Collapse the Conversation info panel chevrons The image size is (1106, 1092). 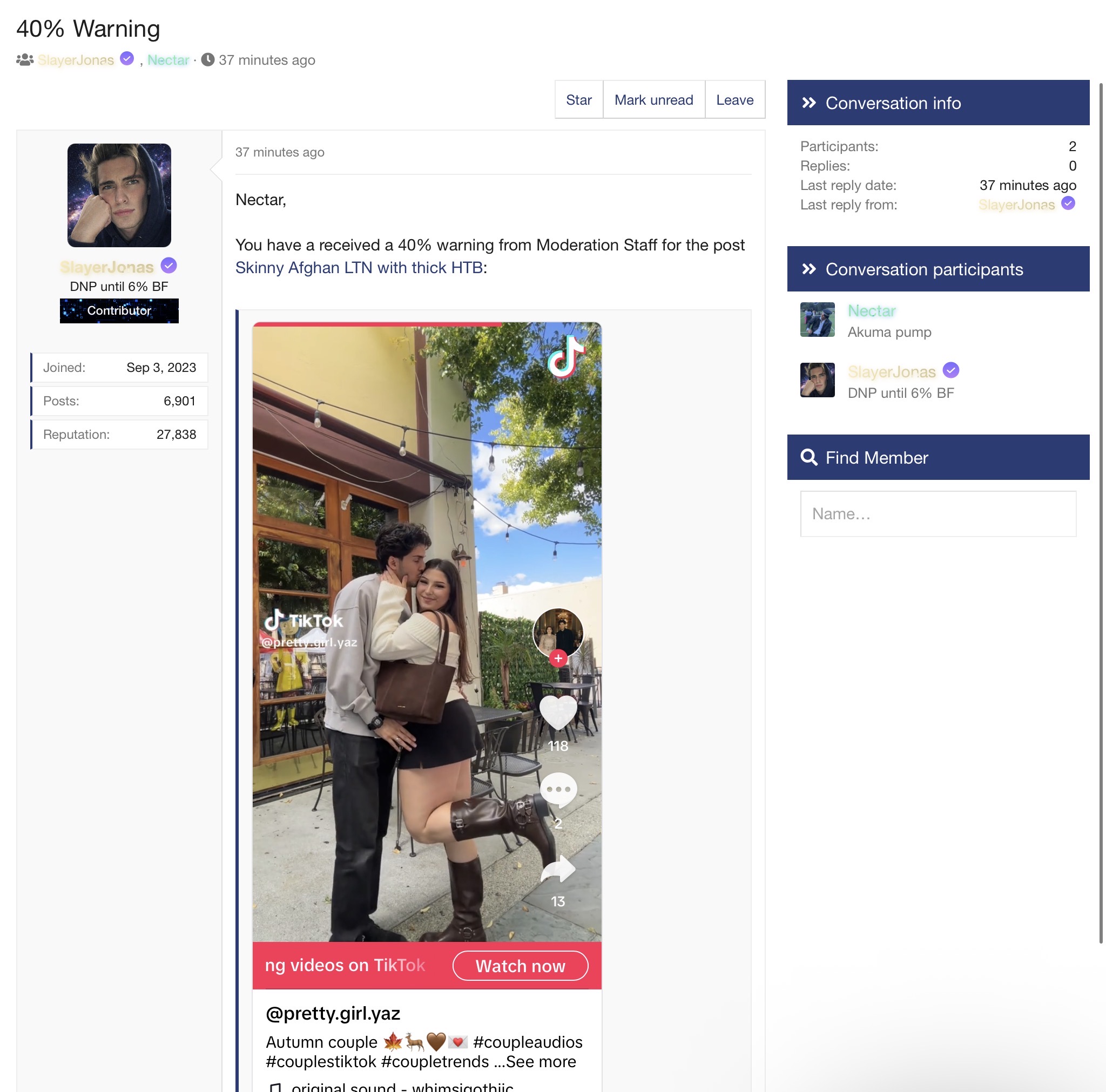pyautogui.click(x=808, y=103)
